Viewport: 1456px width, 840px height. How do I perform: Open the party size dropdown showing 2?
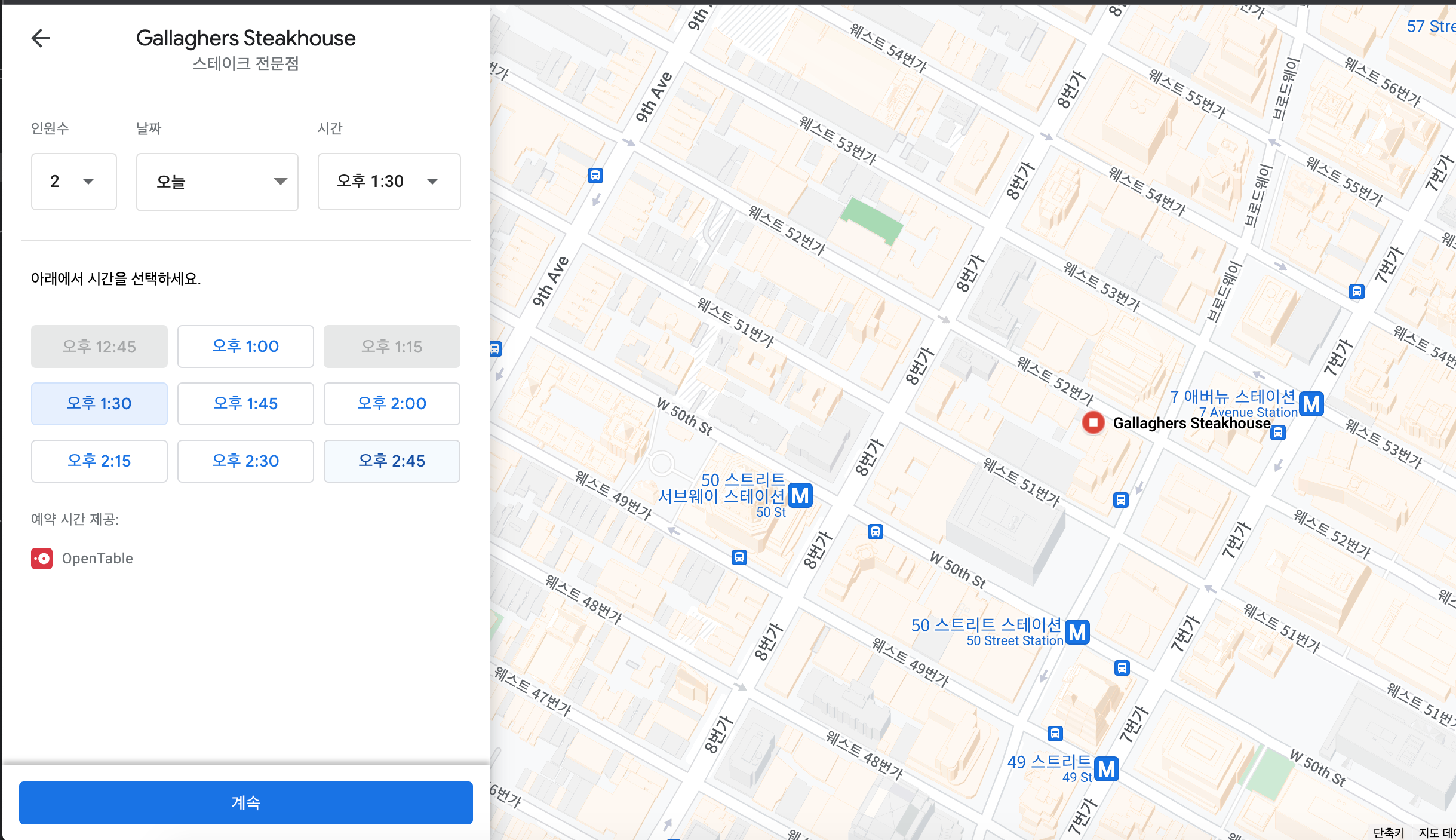pyautogui.click(x=74, y=182)
